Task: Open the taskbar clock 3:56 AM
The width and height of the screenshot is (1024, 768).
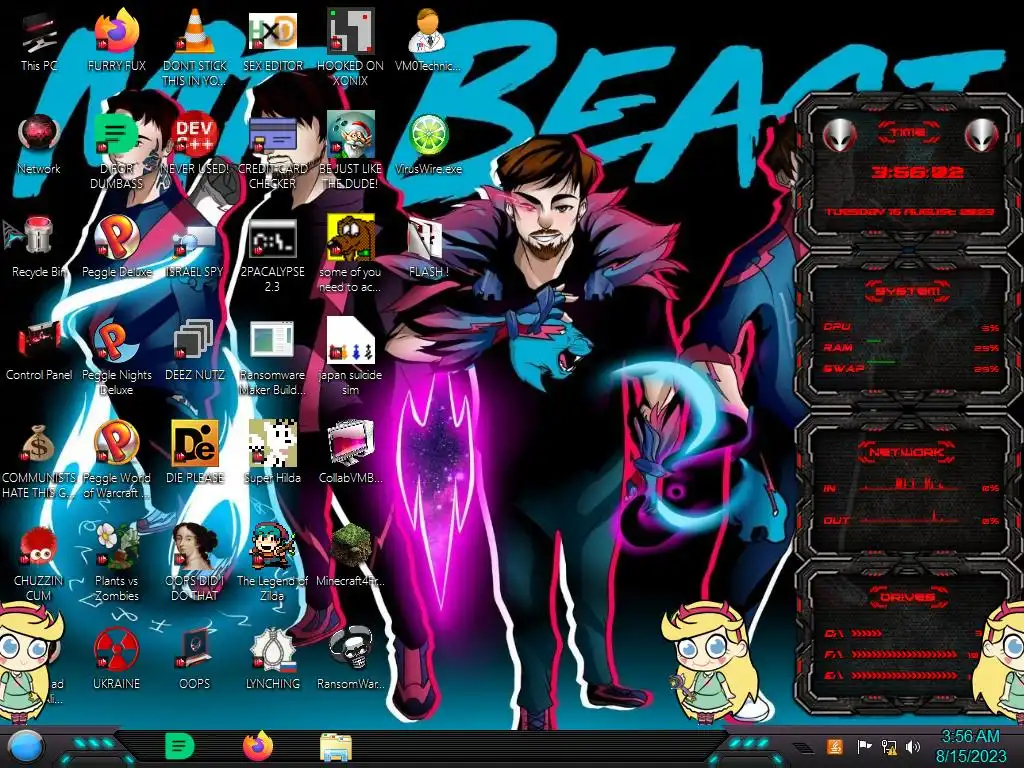Action: tap(970, 746)
